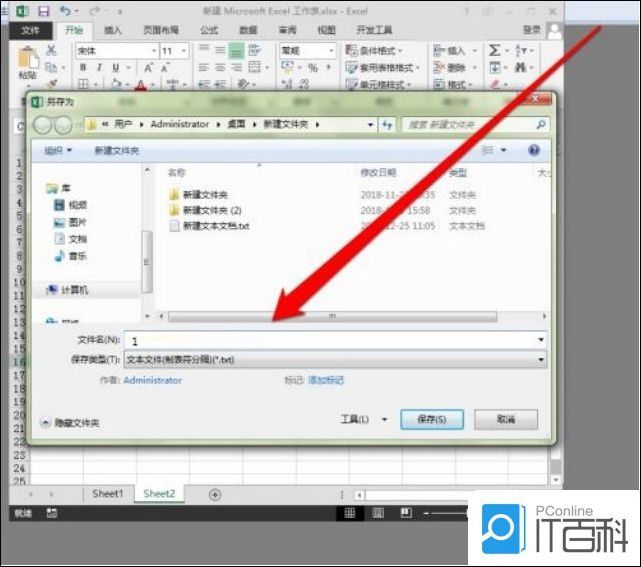The height and width of the screenshot is (567, 641).
Task: Select the Sheet1 tab
Action: 108,494
